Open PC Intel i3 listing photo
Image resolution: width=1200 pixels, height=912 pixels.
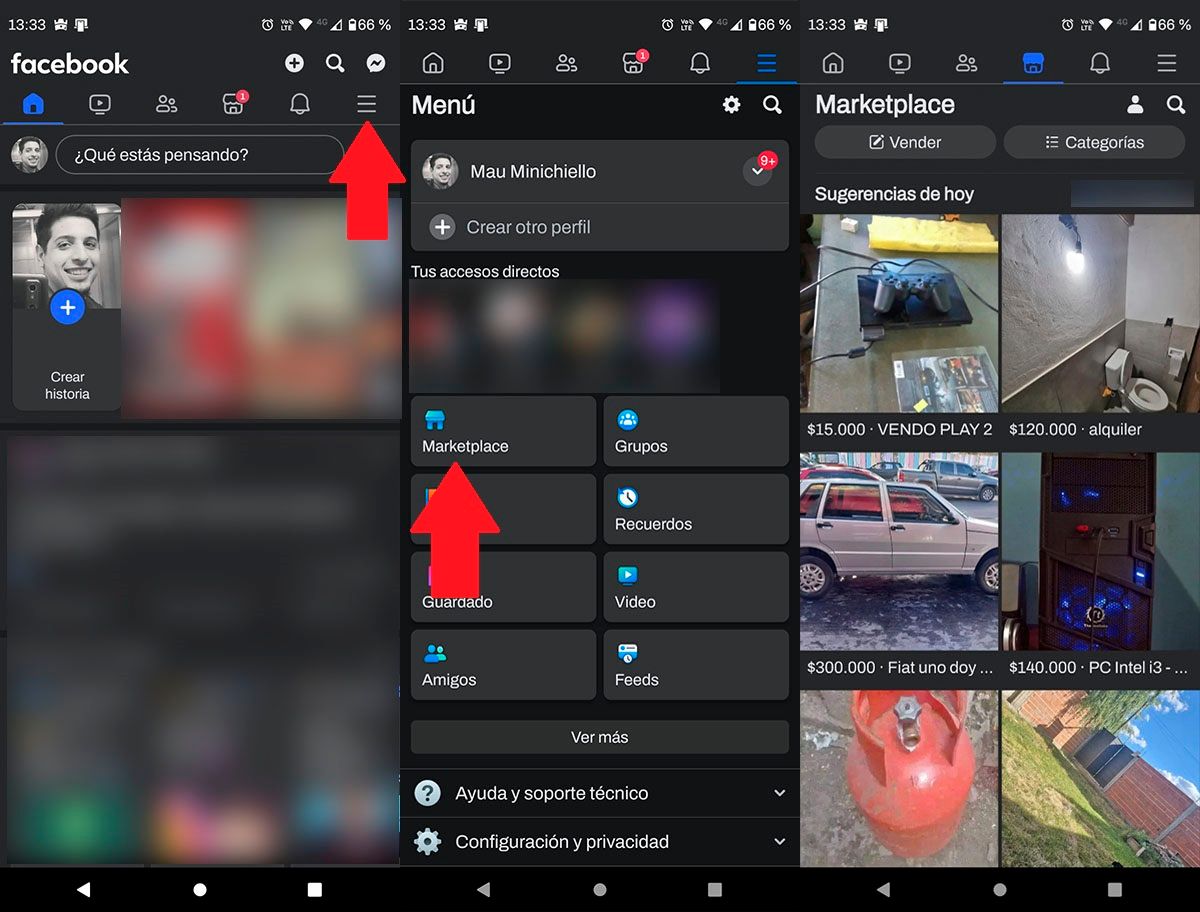[1101, 551]
